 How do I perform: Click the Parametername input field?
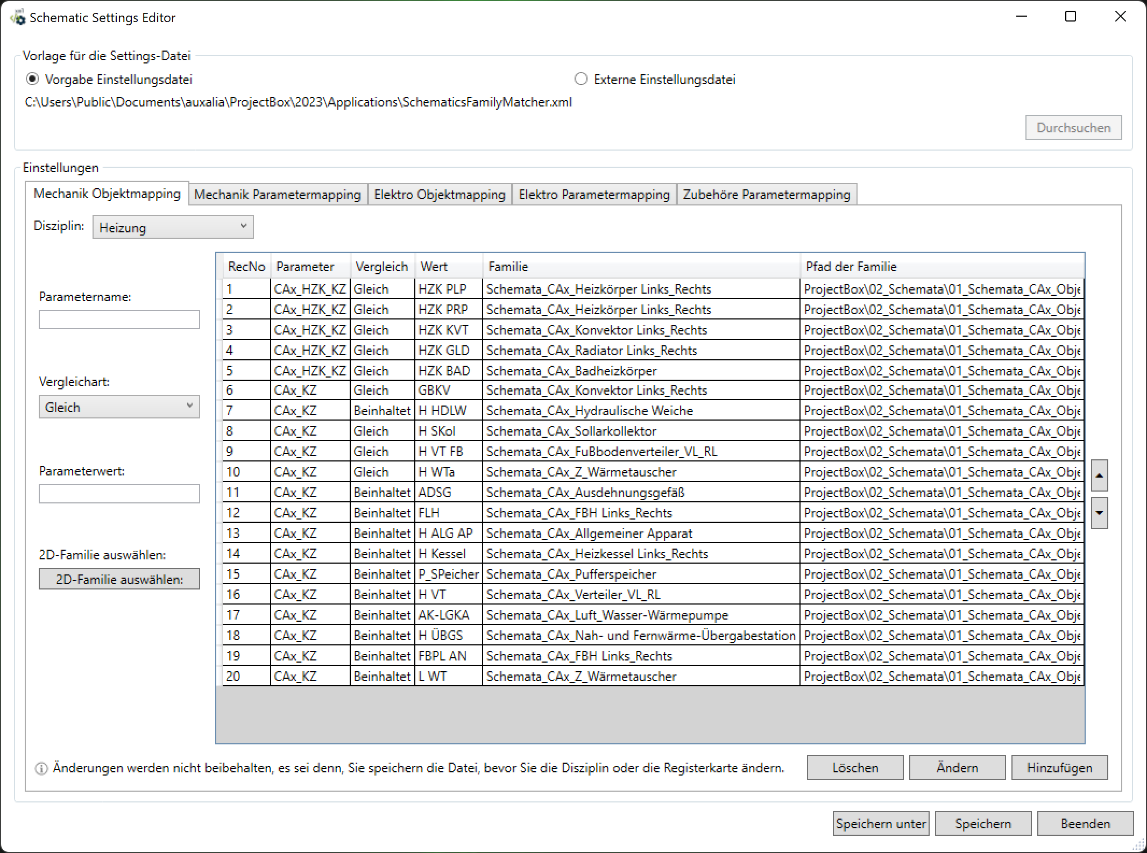tap(119, 320)
